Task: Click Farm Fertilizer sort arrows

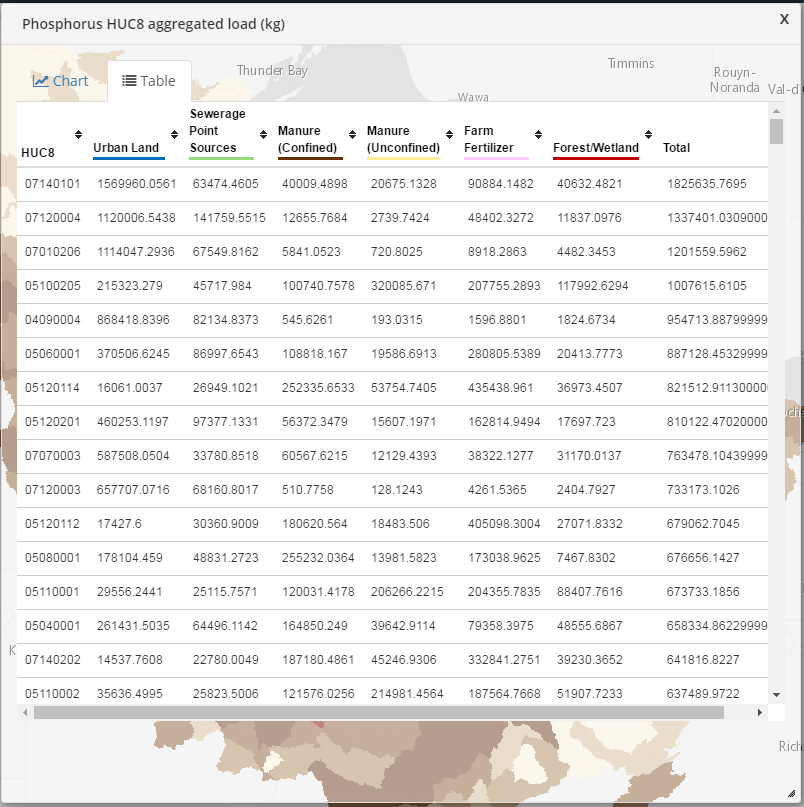Action: [539, 135]
